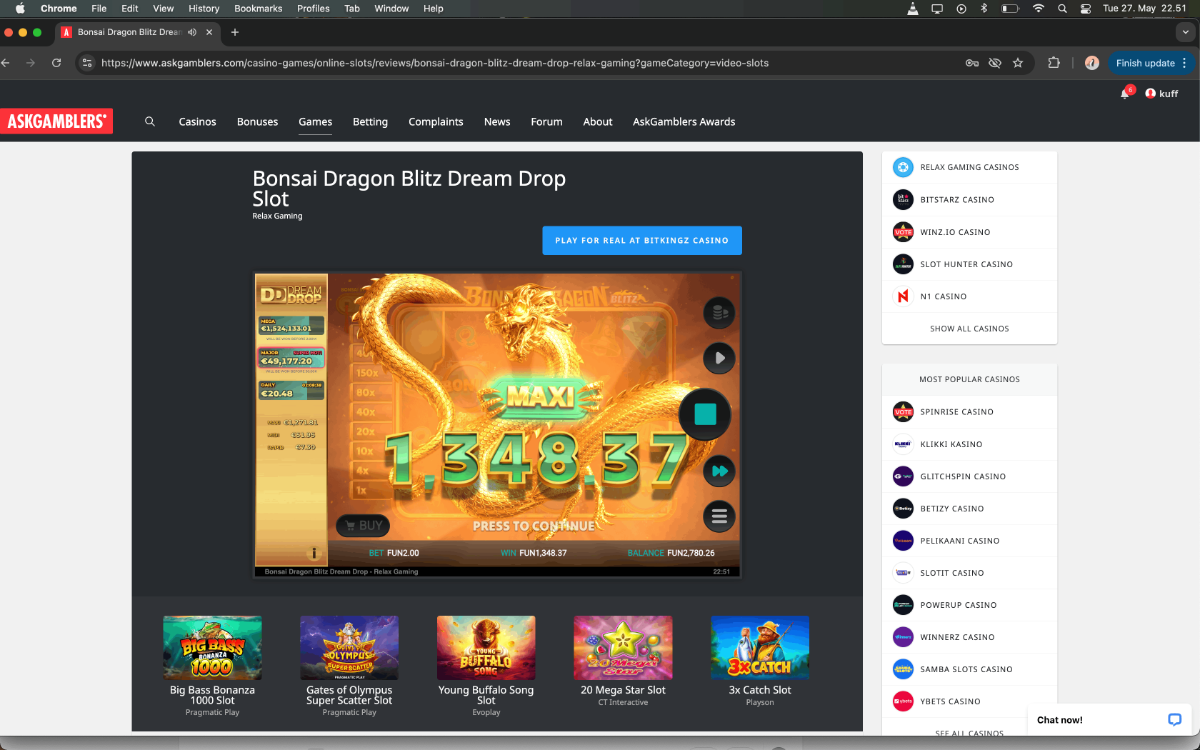Viewport: 1200px width, 750px height.
Task: Open Chrome extensions puzzle icon
Action: click(x=1054, y=62)
